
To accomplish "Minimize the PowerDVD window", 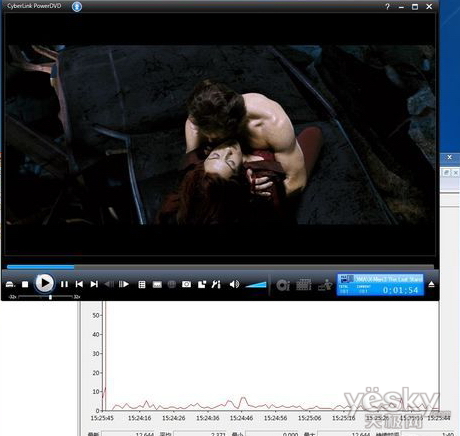I will [401, 7].
